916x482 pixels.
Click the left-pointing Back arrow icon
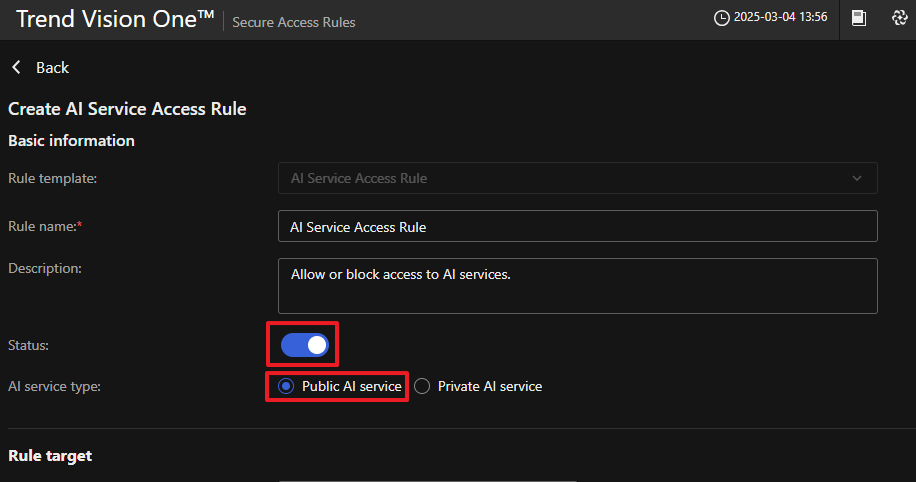[x=16, y=67]
